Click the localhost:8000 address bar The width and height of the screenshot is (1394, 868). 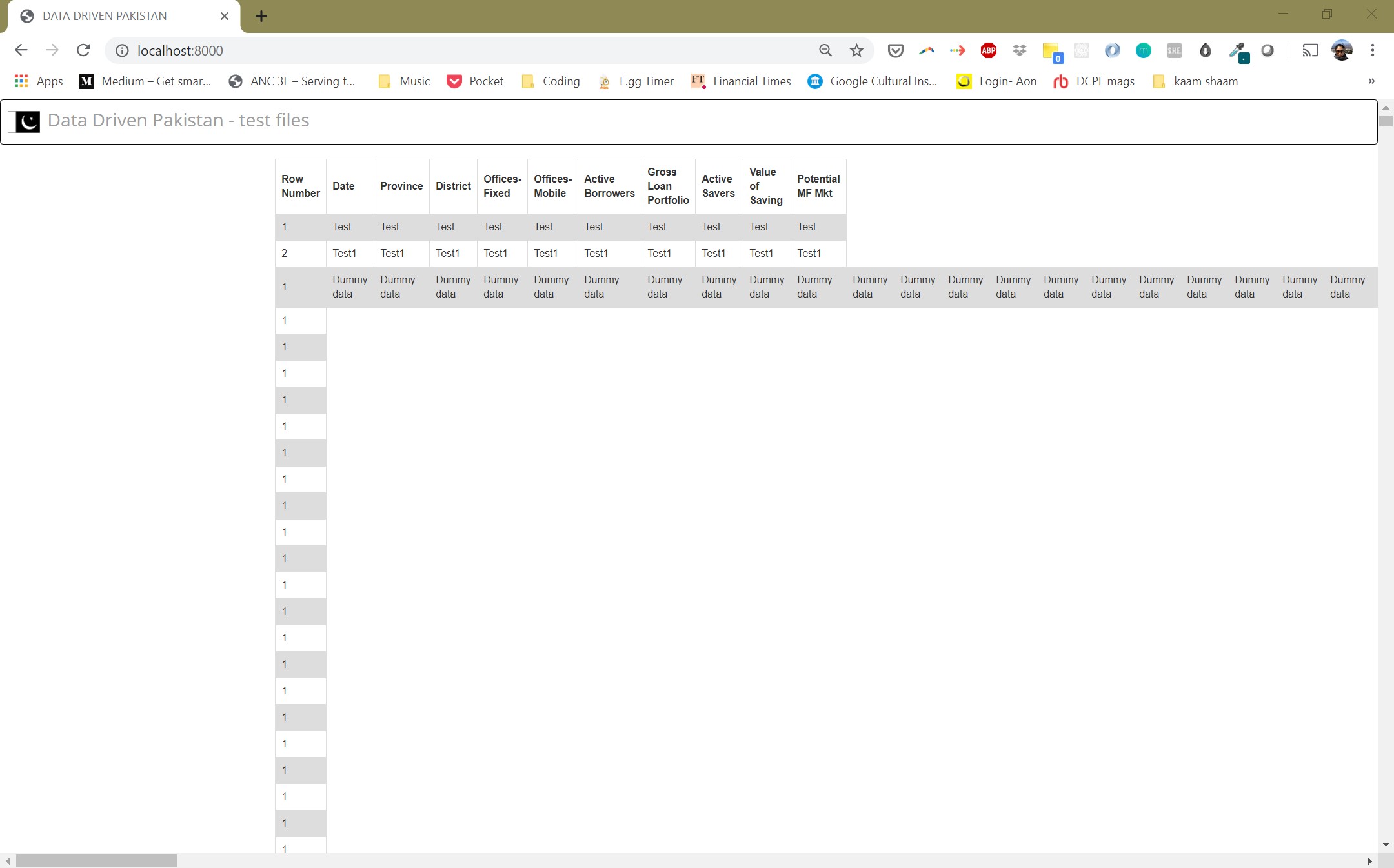tap(452, 50)
